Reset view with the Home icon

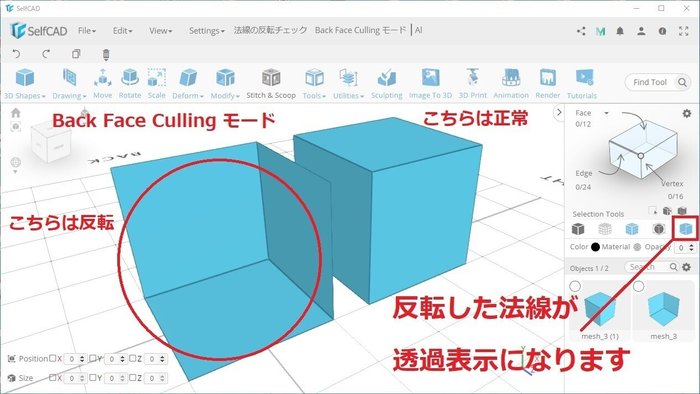[x=16, y=112]
